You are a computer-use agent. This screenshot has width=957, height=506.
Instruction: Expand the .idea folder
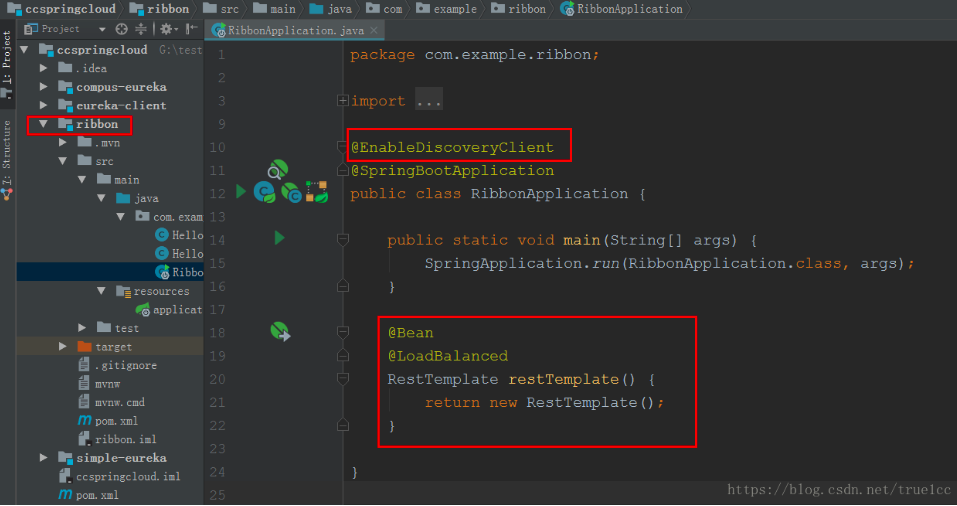pyautogui.click(x=43, y=68)
